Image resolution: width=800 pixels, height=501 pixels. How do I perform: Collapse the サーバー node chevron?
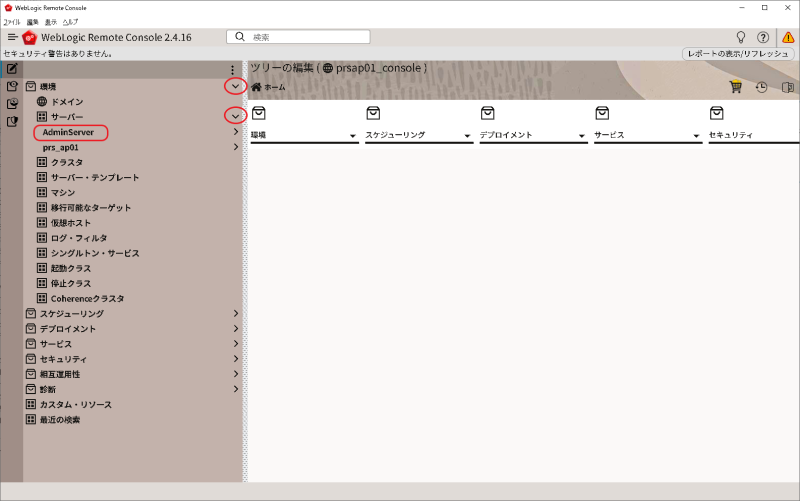click(235, 116)
